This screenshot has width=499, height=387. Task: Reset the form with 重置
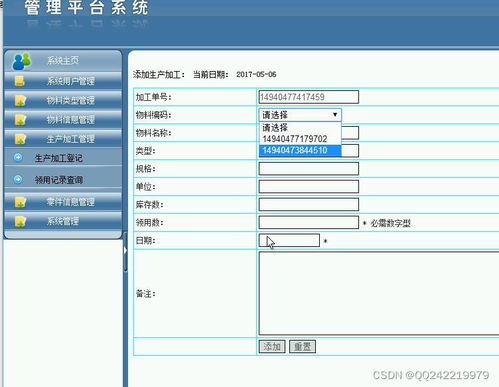click(x=302, y=347)
